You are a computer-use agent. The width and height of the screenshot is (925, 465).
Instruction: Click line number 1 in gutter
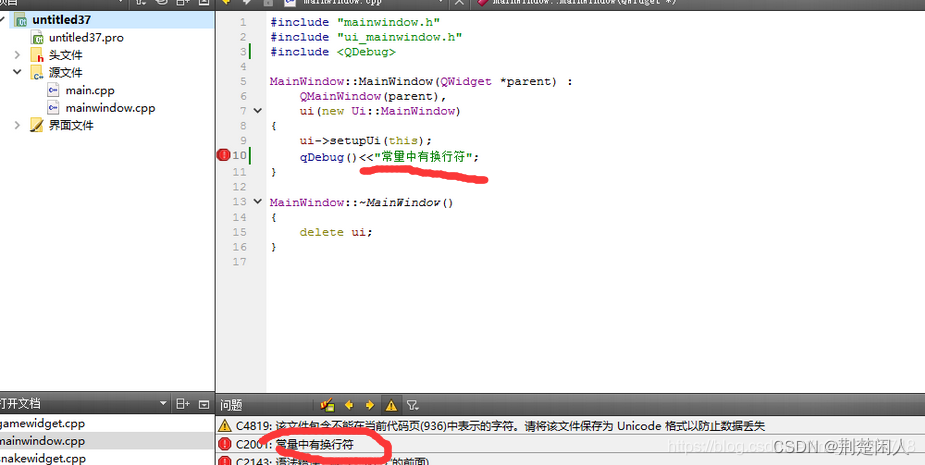pos(243,22)
